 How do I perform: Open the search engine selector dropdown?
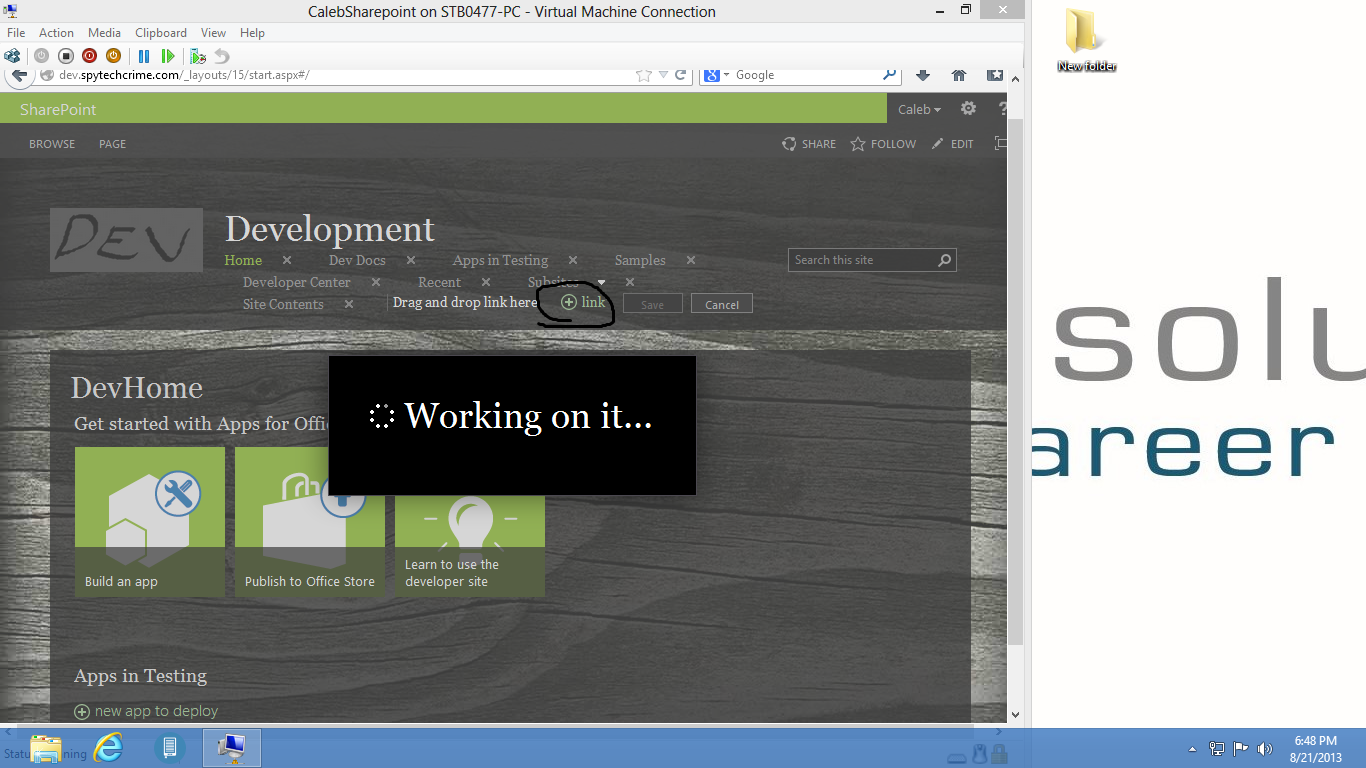[716, 75]
